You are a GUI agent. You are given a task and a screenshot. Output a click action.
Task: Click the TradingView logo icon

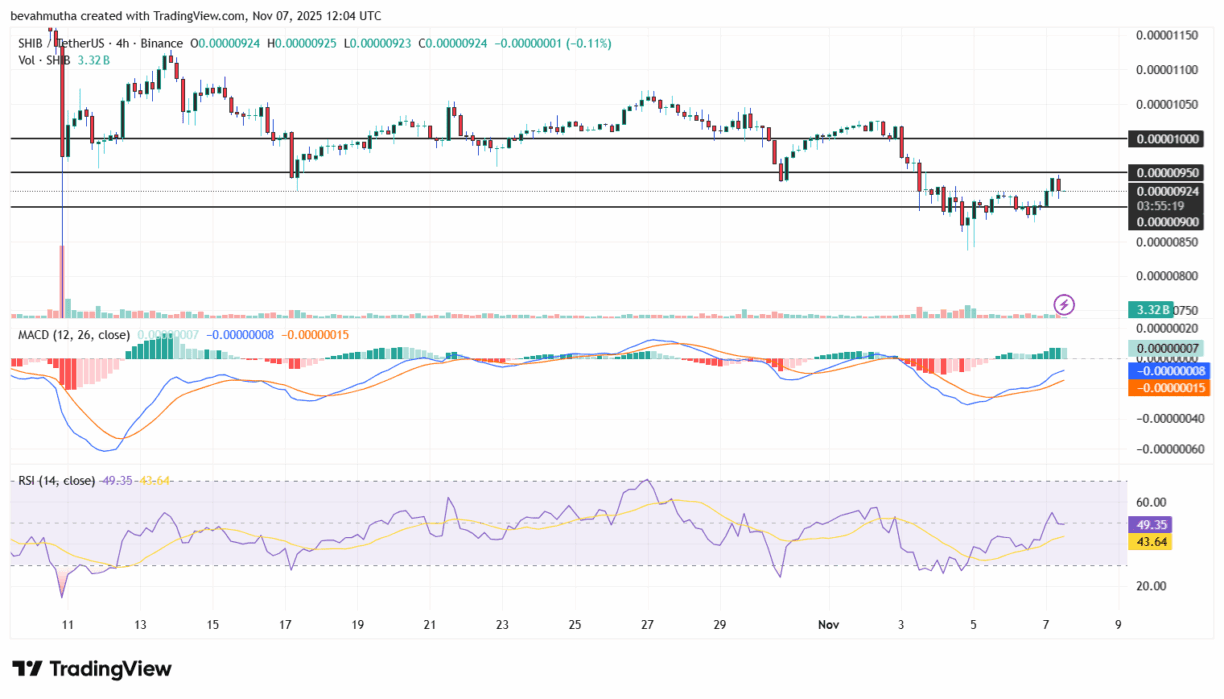pyautogui.click(x=27, y=669)
